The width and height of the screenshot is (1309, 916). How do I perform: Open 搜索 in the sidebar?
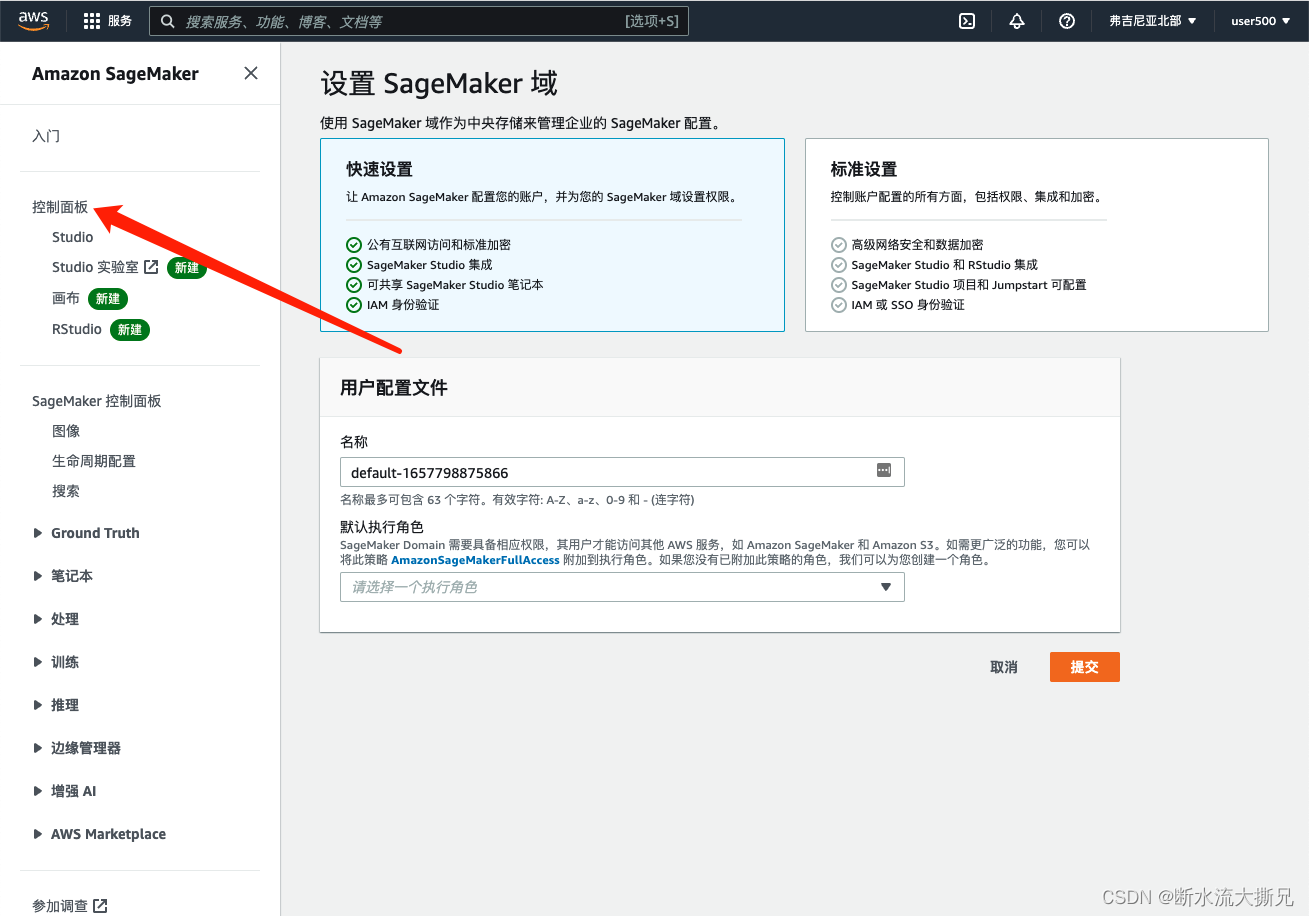[66, 491]
